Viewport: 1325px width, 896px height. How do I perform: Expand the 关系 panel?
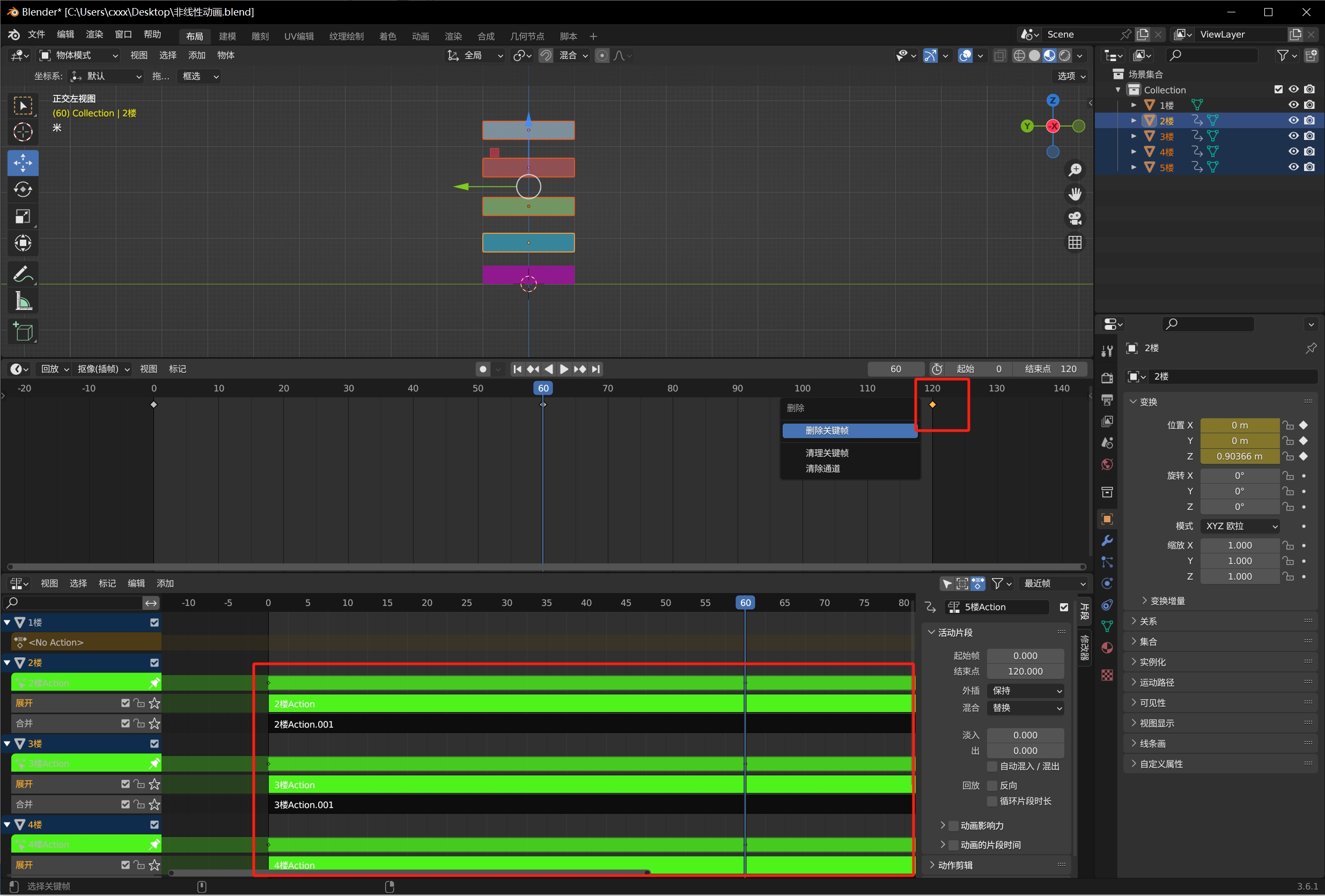[1147, 621]
